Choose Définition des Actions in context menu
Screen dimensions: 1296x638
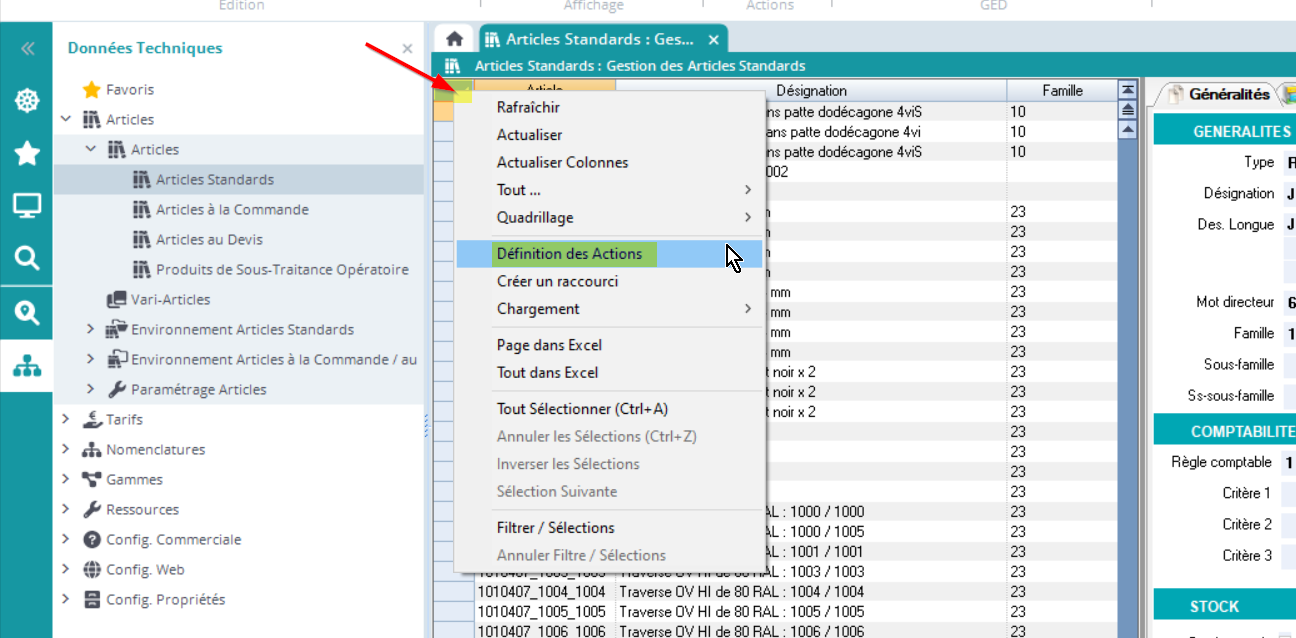tap(569, 254)
